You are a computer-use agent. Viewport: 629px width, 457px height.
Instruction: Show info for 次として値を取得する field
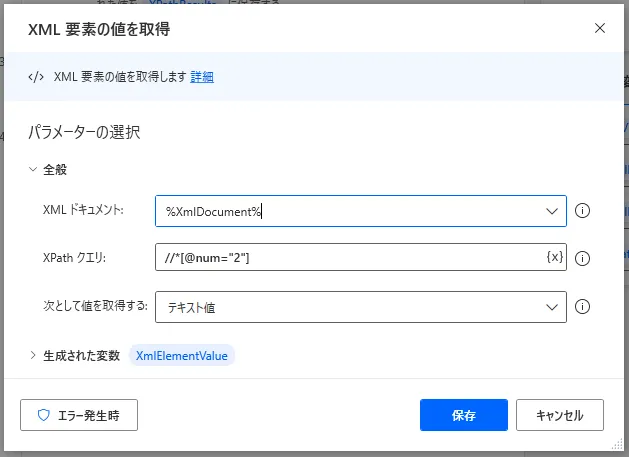pyautogui.click(x=582, y=307)
